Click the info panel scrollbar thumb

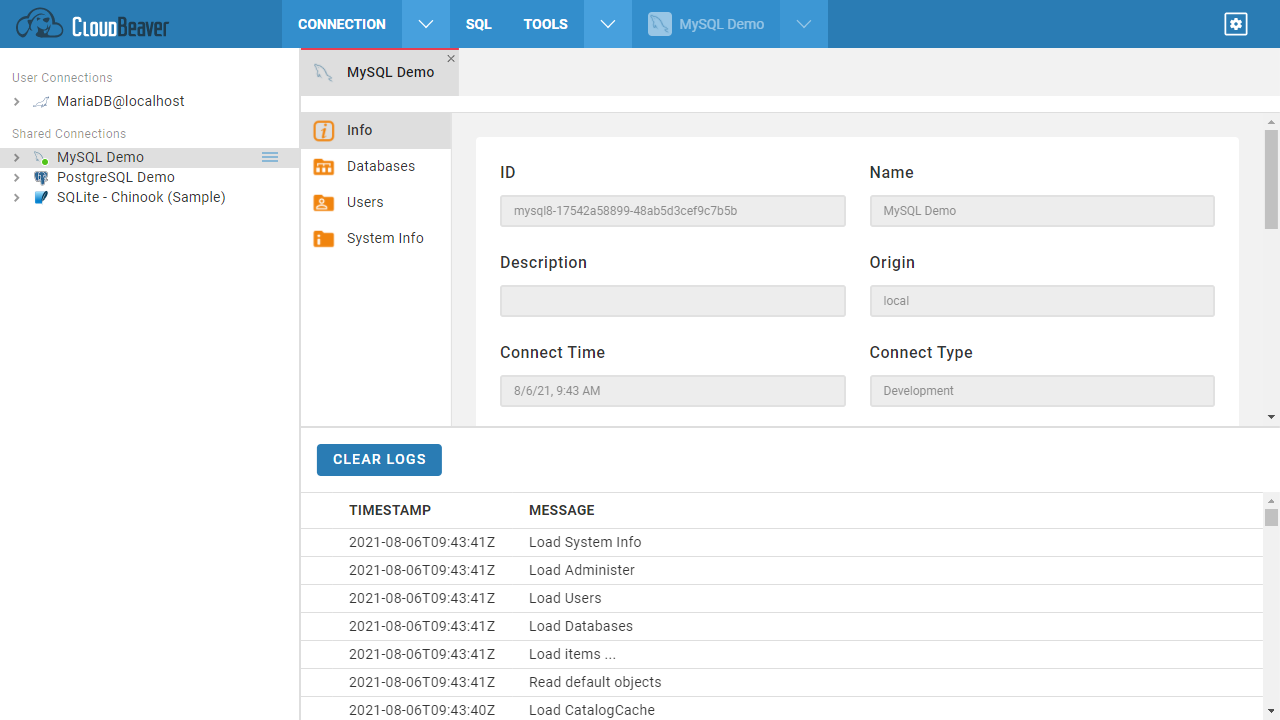click(x=1272, y=179)
